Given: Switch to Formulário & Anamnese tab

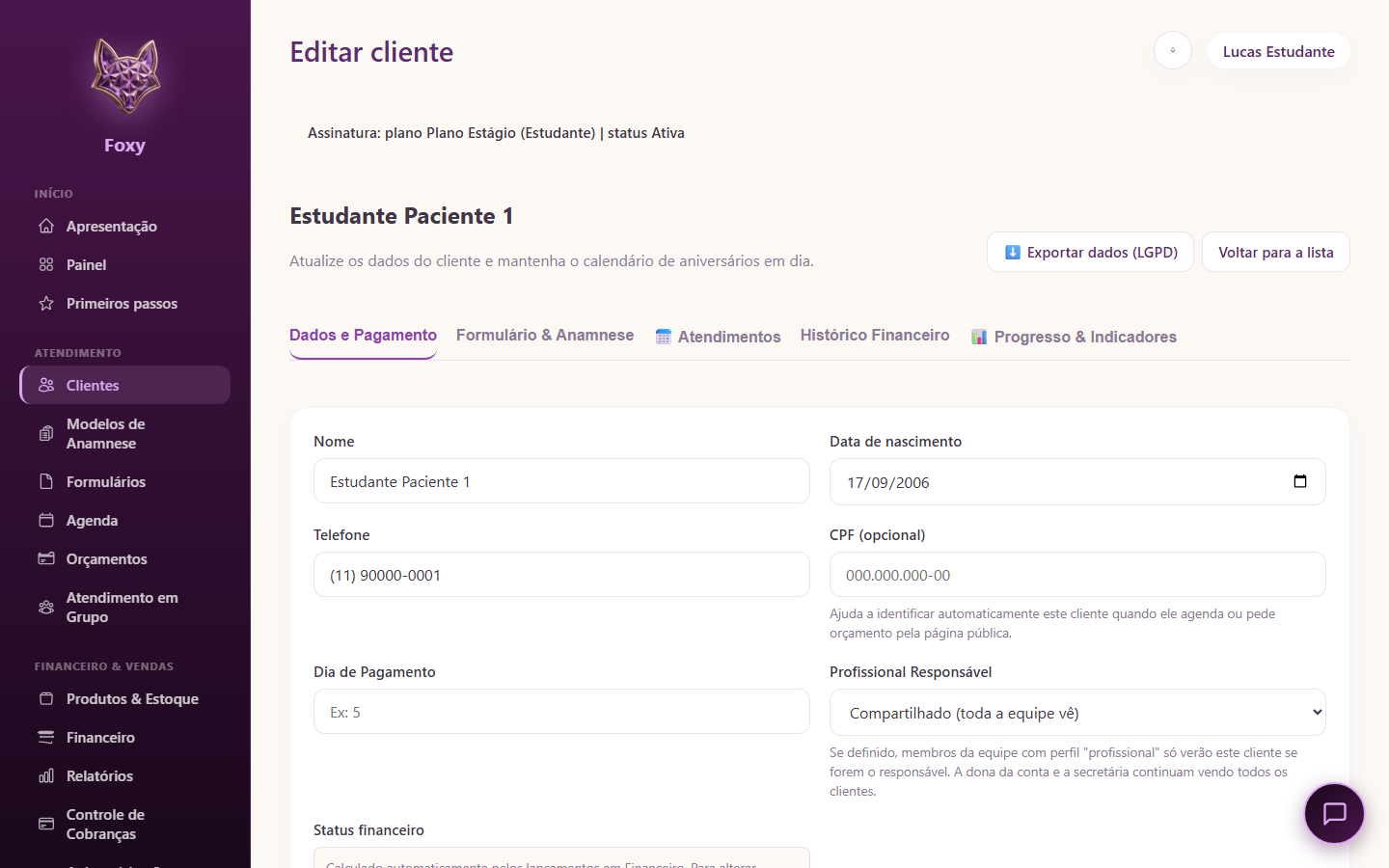Looking at the screenshot, I should click(x=545, y=335).
